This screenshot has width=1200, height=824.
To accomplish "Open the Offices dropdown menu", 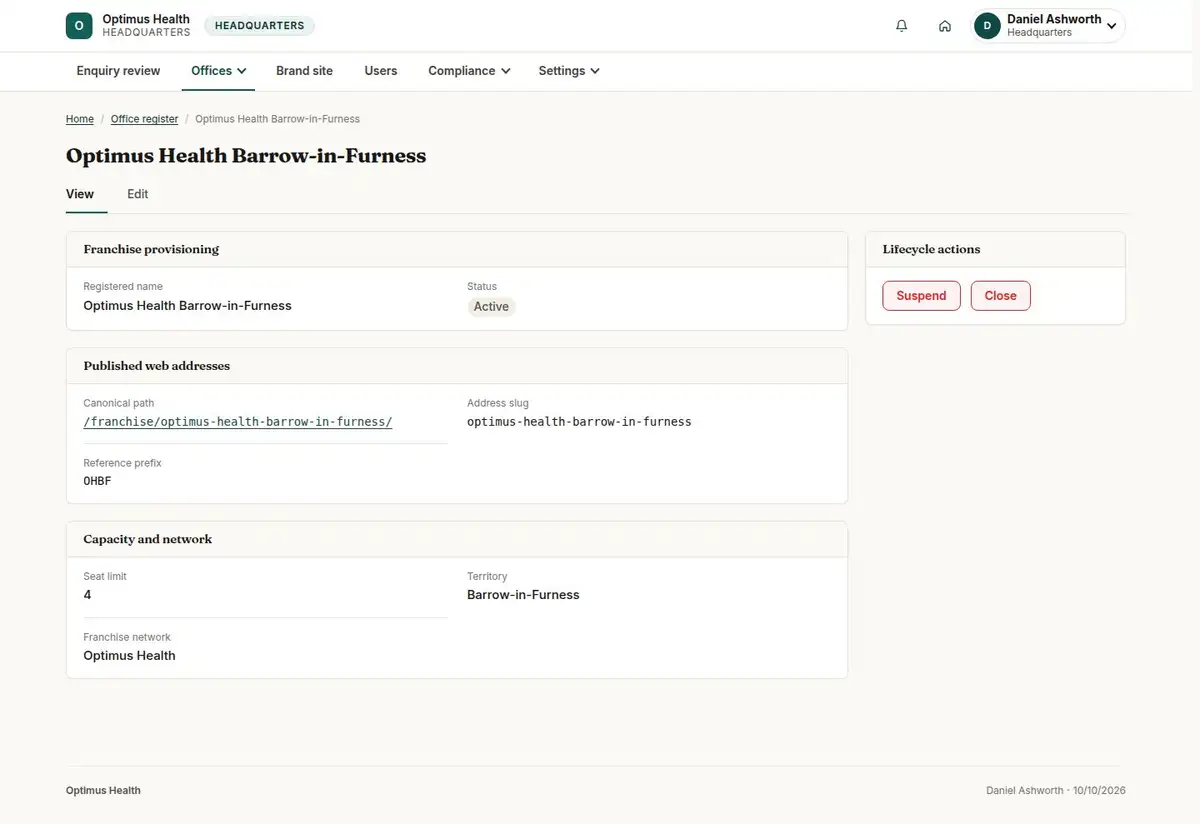I will 219,71.
